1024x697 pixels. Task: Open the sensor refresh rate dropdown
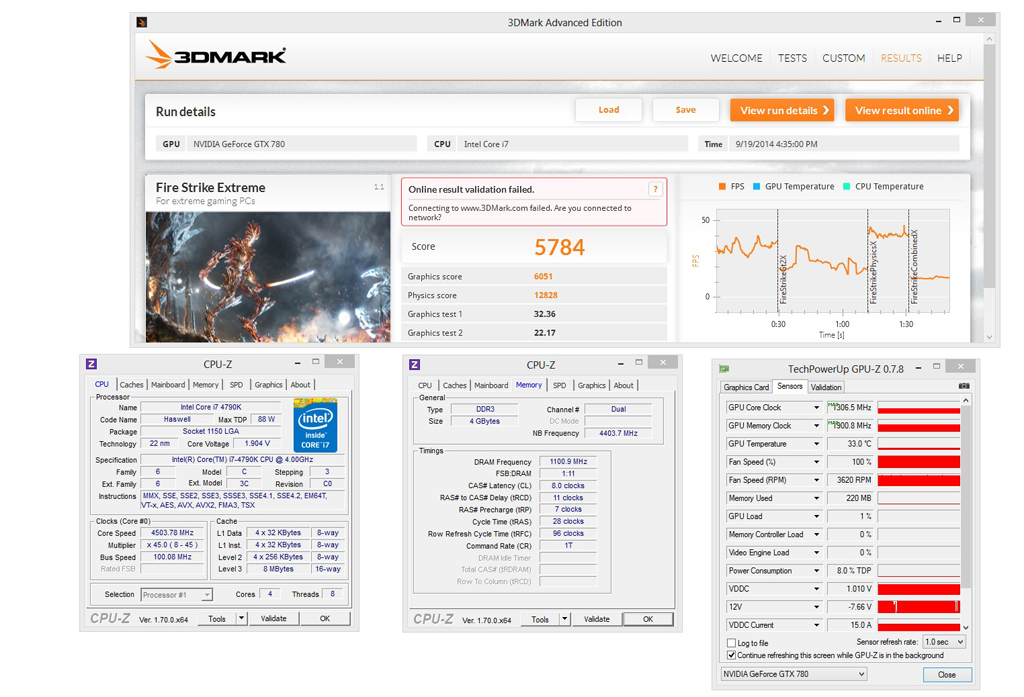(x=944, y=642)
